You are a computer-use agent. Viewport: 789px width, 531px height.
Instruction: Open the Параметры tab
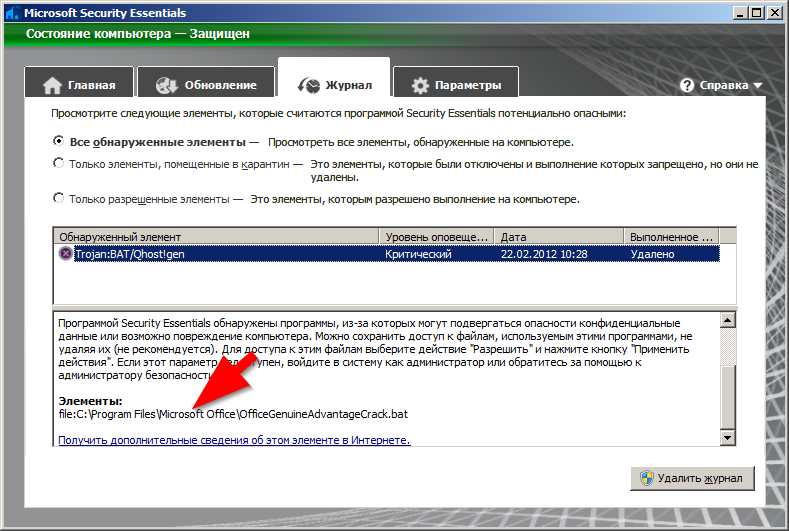(456, 83)
